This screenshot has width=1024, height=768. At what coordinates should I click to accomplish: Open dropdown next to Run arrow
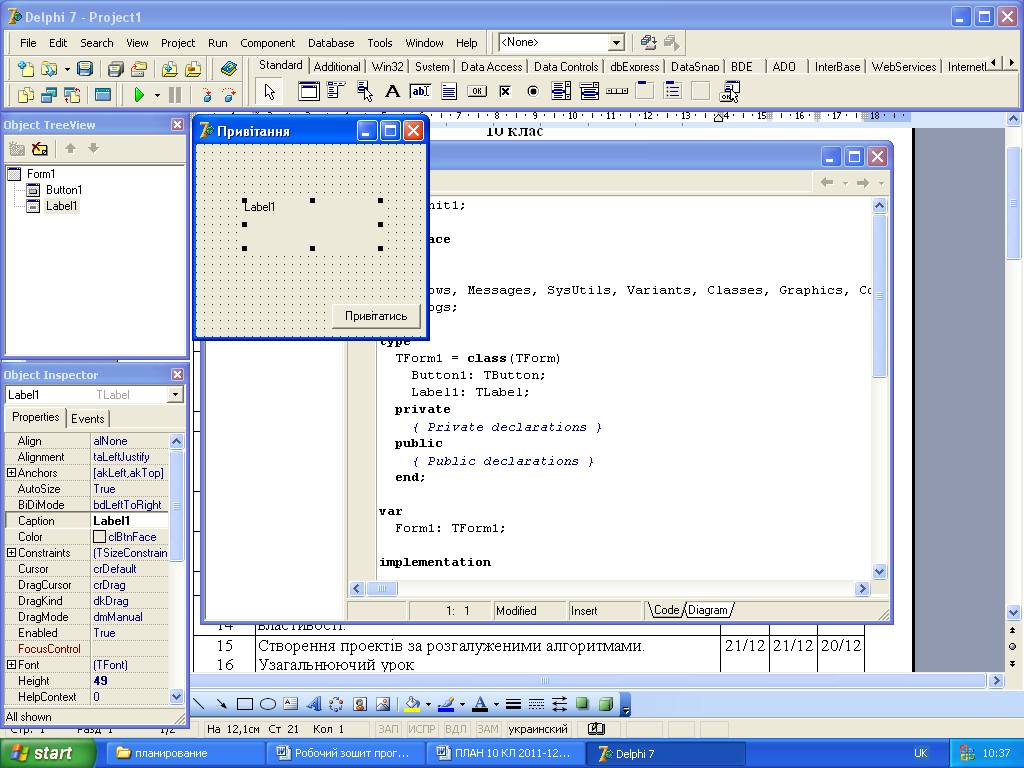coord(157,95)
